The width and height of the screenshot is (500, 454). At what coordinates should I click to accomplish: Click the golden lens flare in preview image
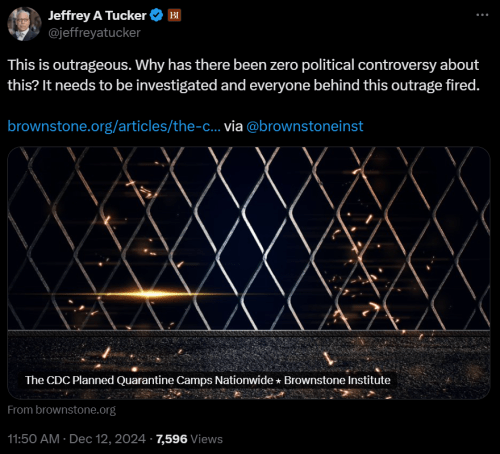pos(148,294)
